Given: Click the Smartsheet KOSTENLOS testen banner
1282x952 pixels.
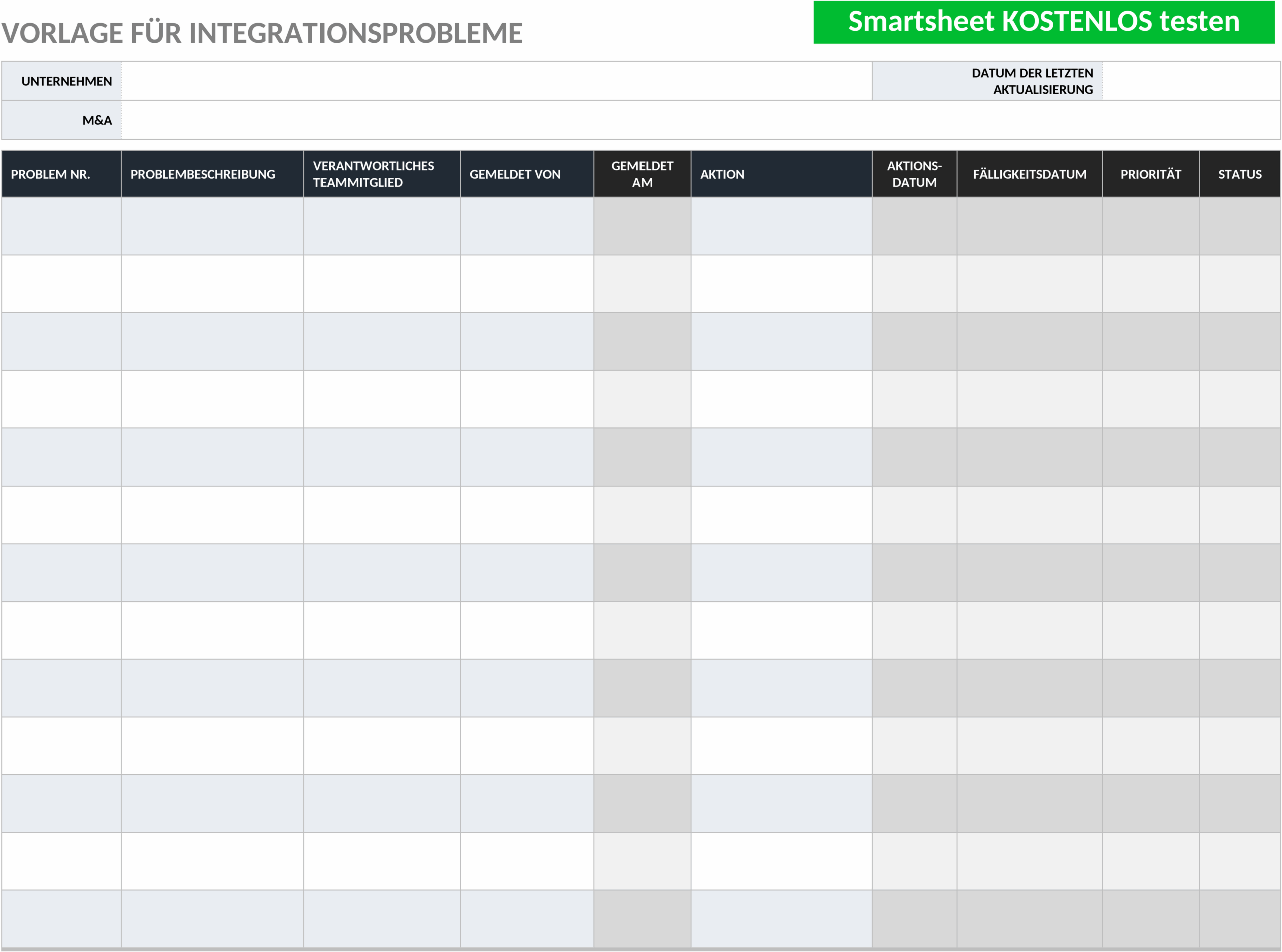Looking at the screenshot, I should point(1044,22).
